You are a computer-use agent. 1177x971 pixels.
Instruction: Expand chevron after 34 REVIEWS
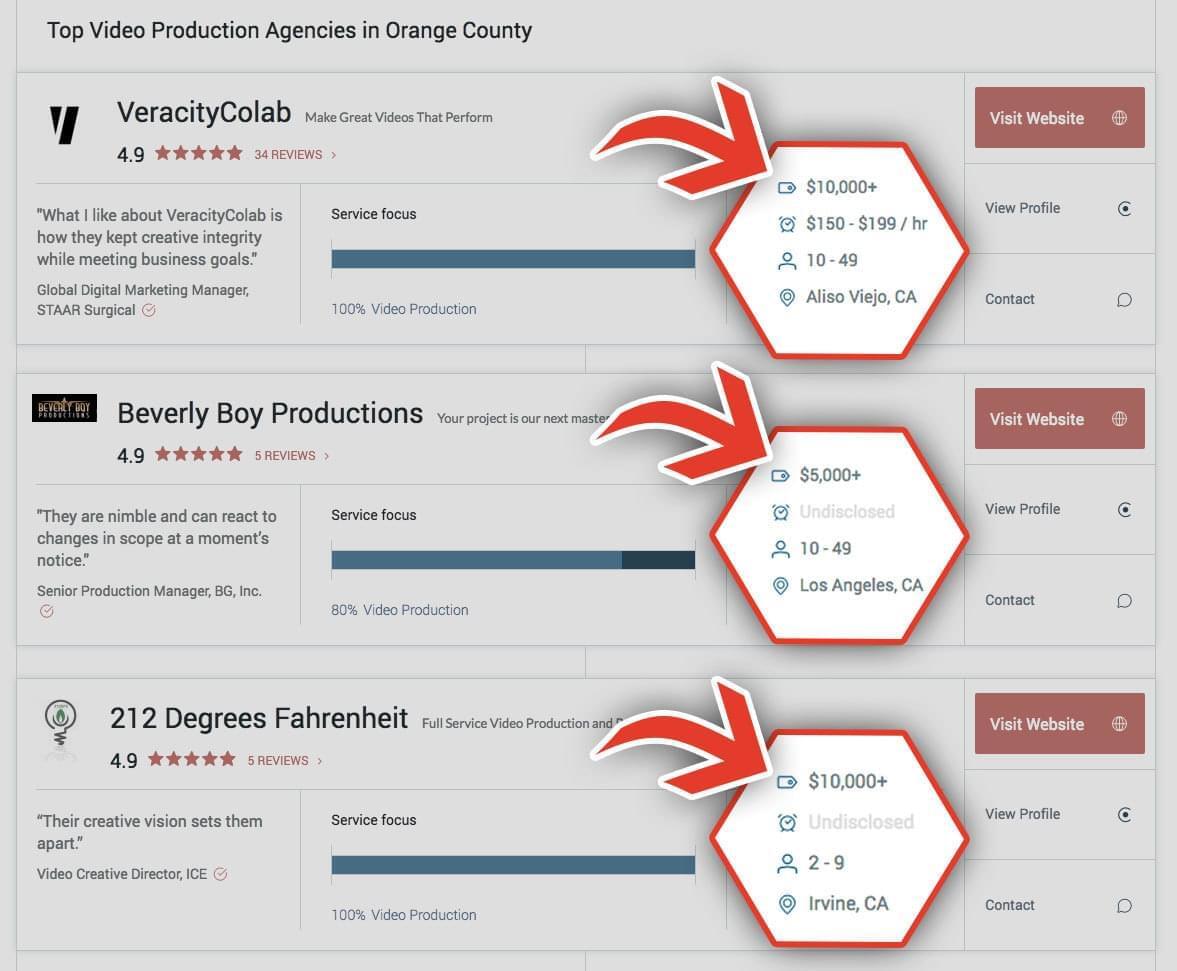(334, 155)
